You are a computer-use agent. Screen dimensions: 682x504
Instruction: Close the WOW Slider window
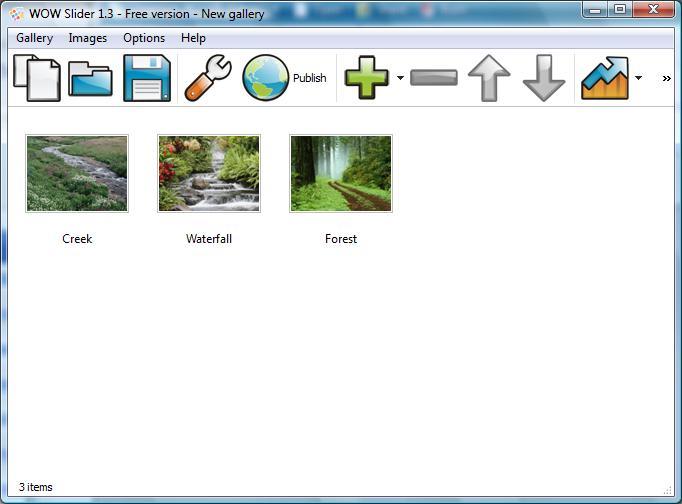(653, 10)
